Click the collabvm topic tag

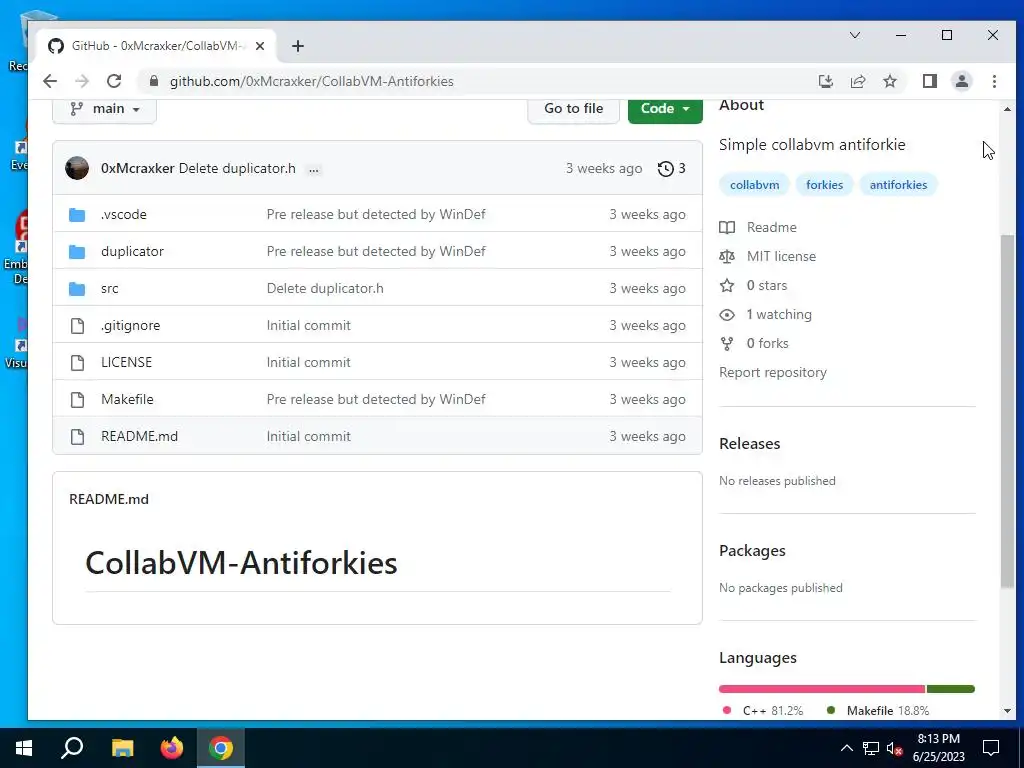[754, 185]
